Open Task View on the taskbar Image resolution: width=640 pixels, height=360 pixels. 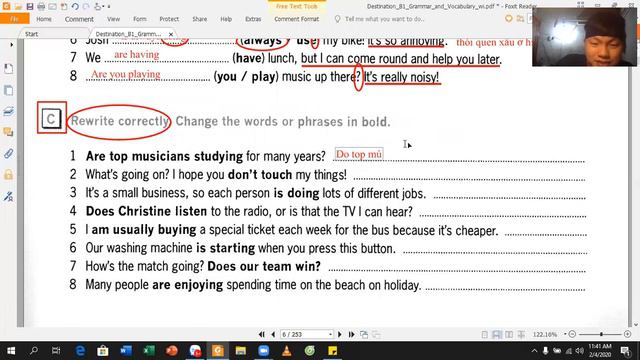coord(56,351)
